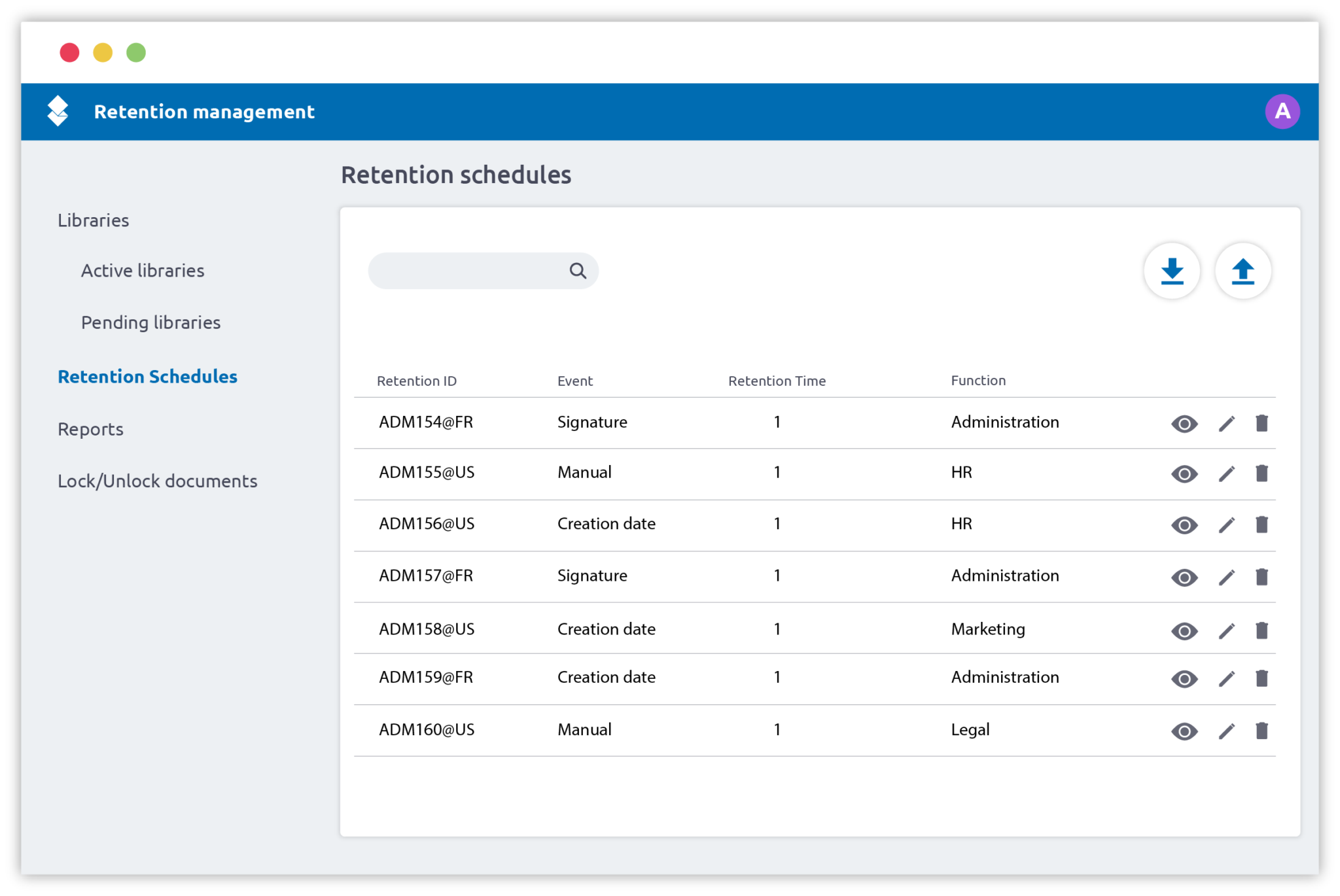This screenshot has height=896, width=1340.
Task: Delete the ADM160@US retention schedule
Action: click(x=1262, y=731)
